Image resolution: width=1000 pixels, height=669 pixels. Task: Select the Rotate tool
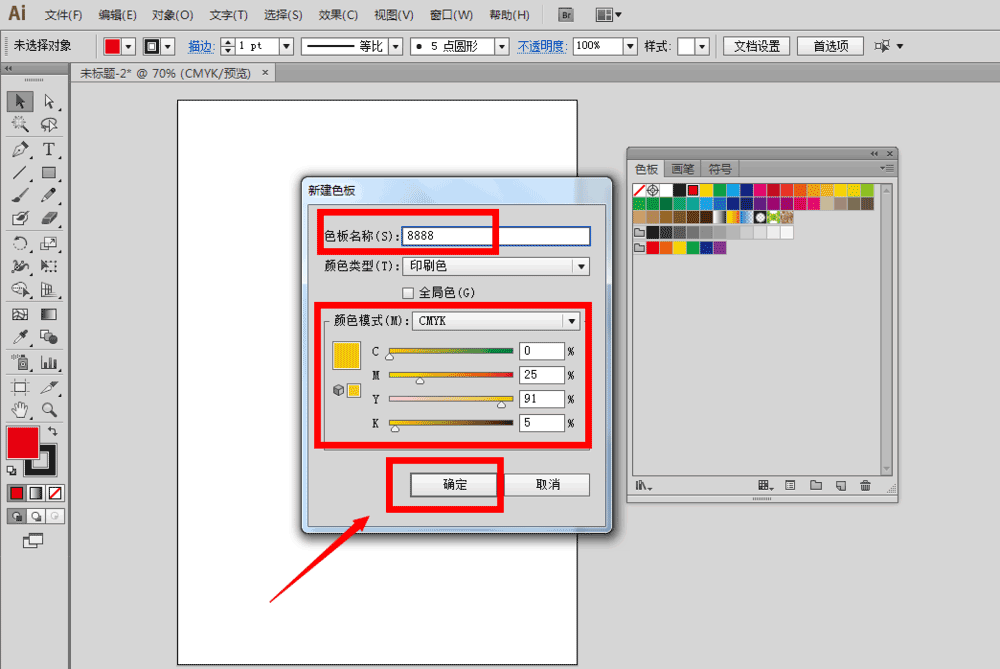pyautogui.click(x=20, y=243)
